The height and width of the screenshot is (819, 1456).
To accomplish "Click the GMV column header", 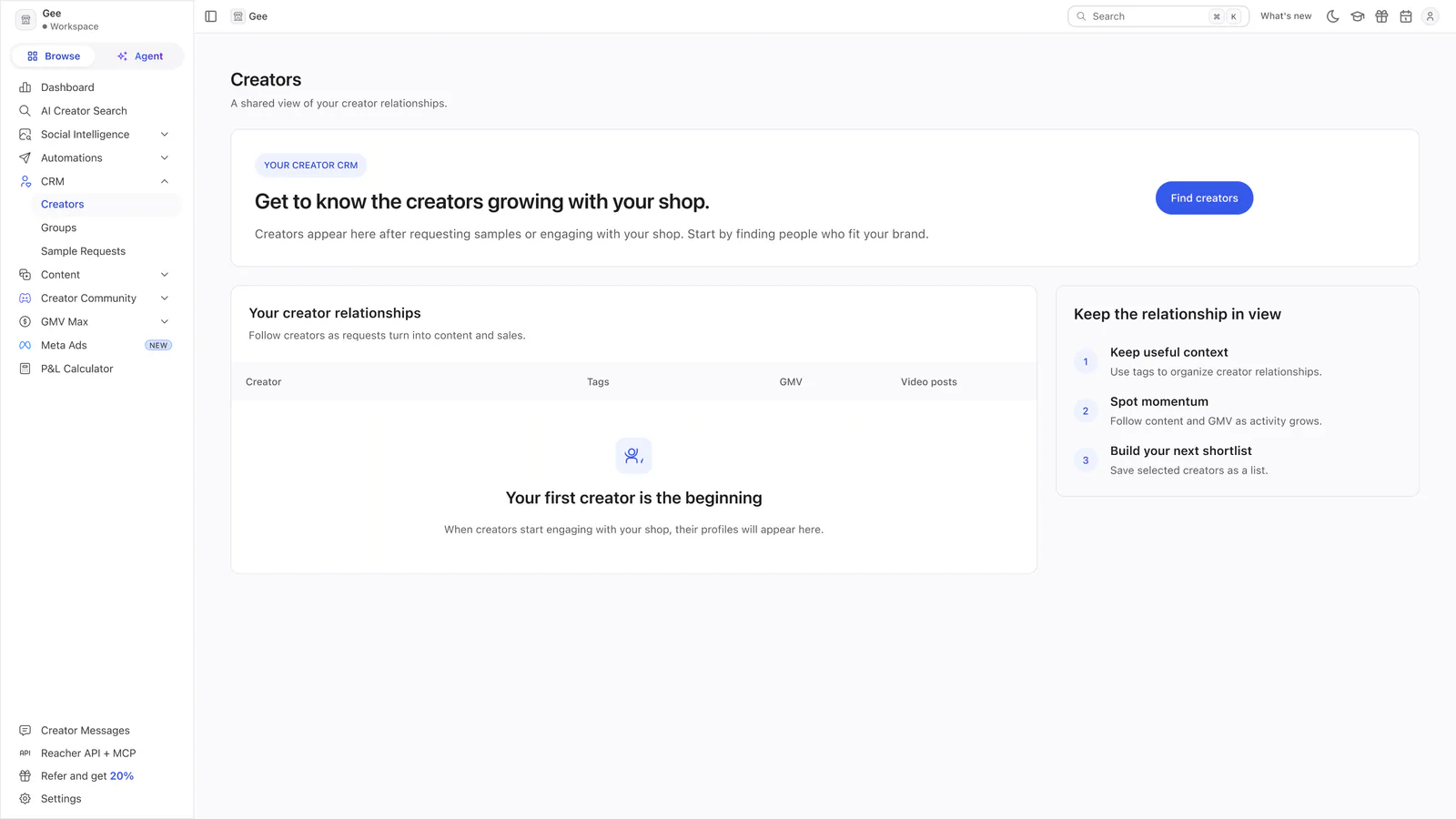I will (791, 382).
